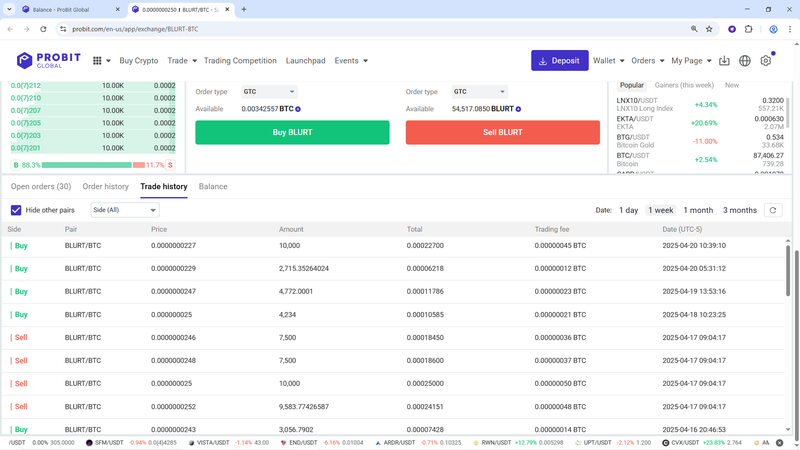Viewport: 800px width, 450px height.
Task: Open the EKTA/USDT market row
Action: 699,123
